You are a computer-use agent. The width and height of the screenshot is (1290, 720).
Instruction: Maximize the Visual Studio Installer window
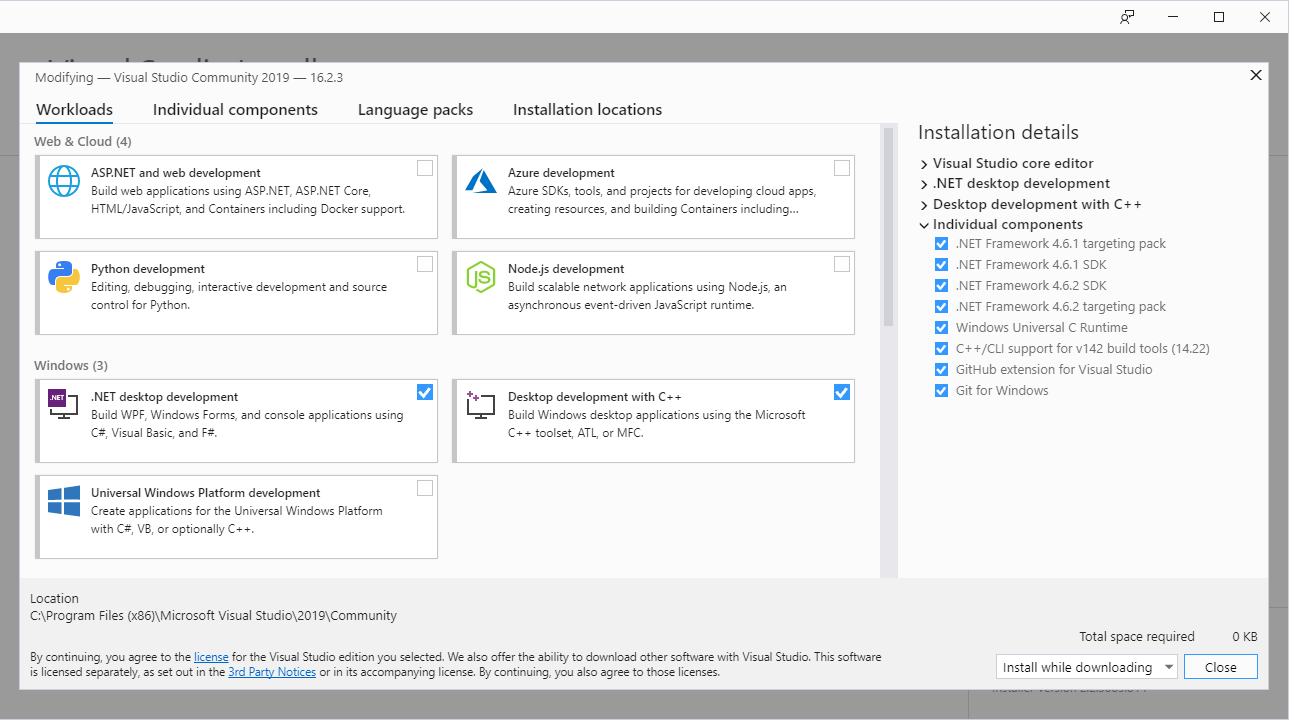1219,16
